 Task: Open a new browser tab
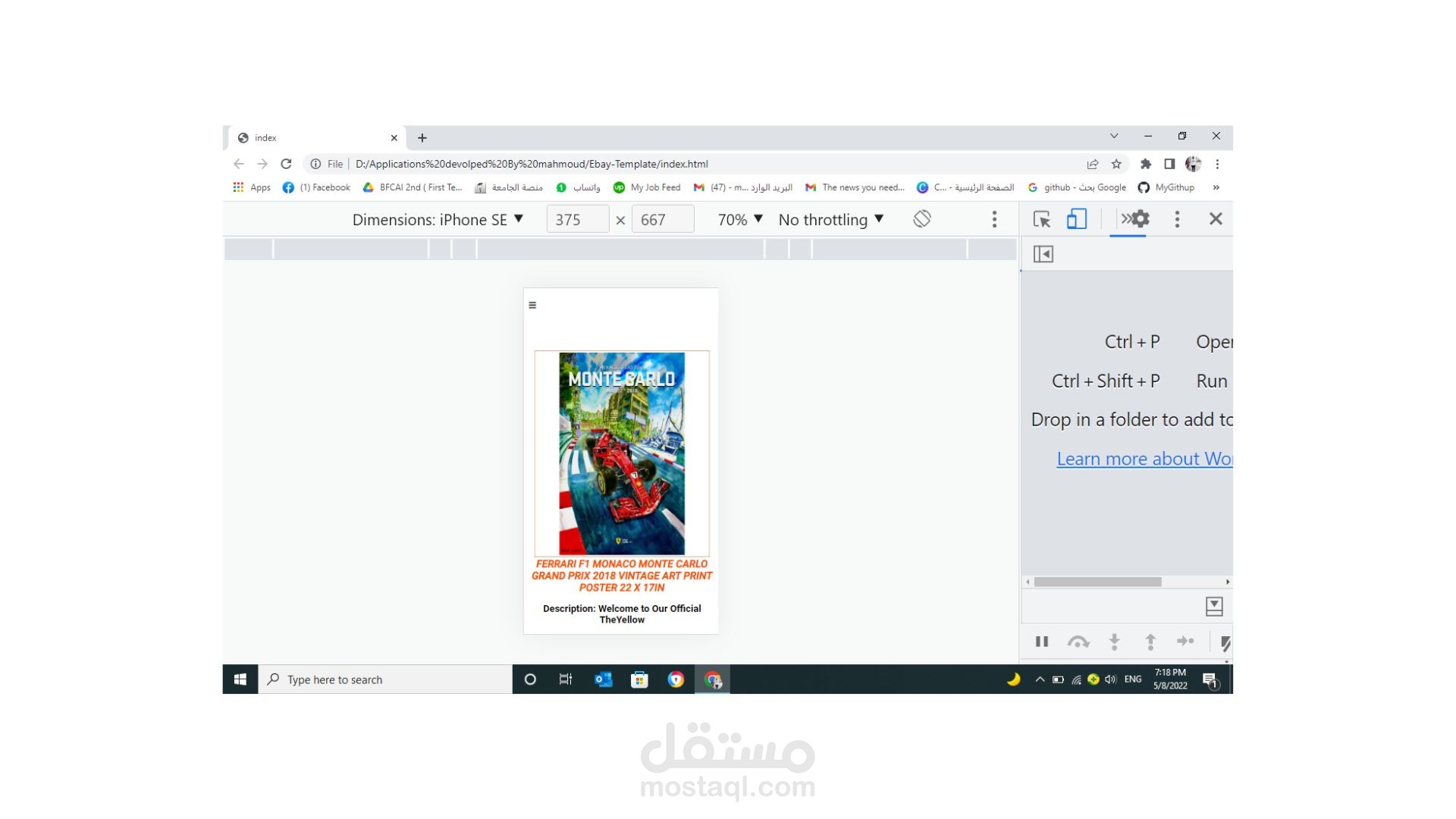click(422, 138)
